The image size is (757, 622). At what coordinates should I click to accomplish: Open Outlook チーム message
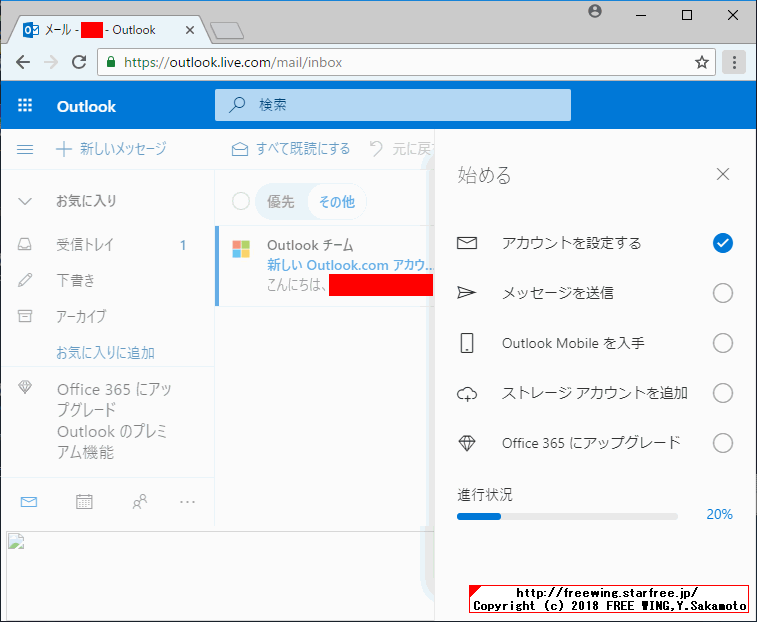click(324, 266)
